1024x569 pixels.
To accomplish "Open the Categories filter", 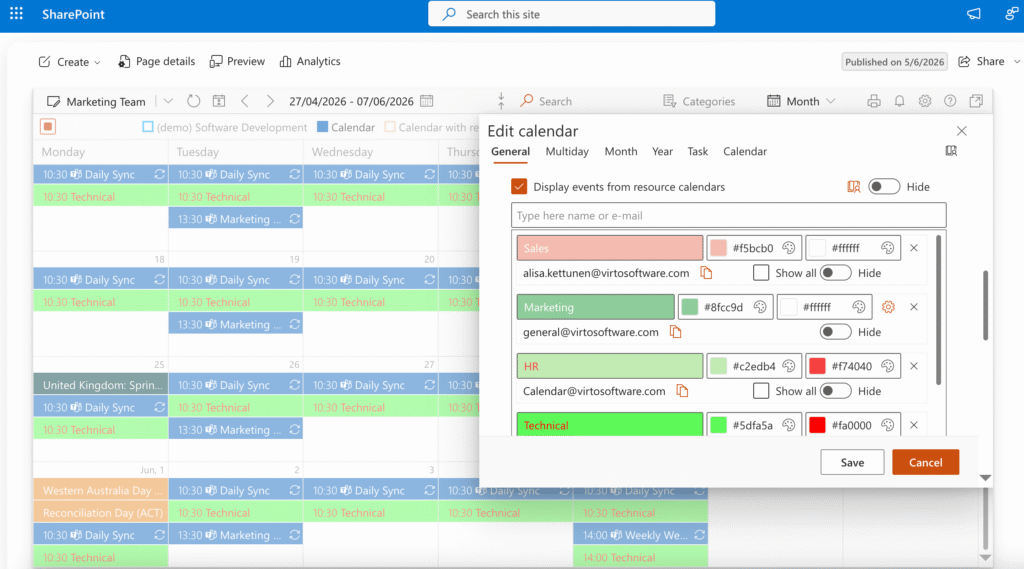I will point(699,101).
